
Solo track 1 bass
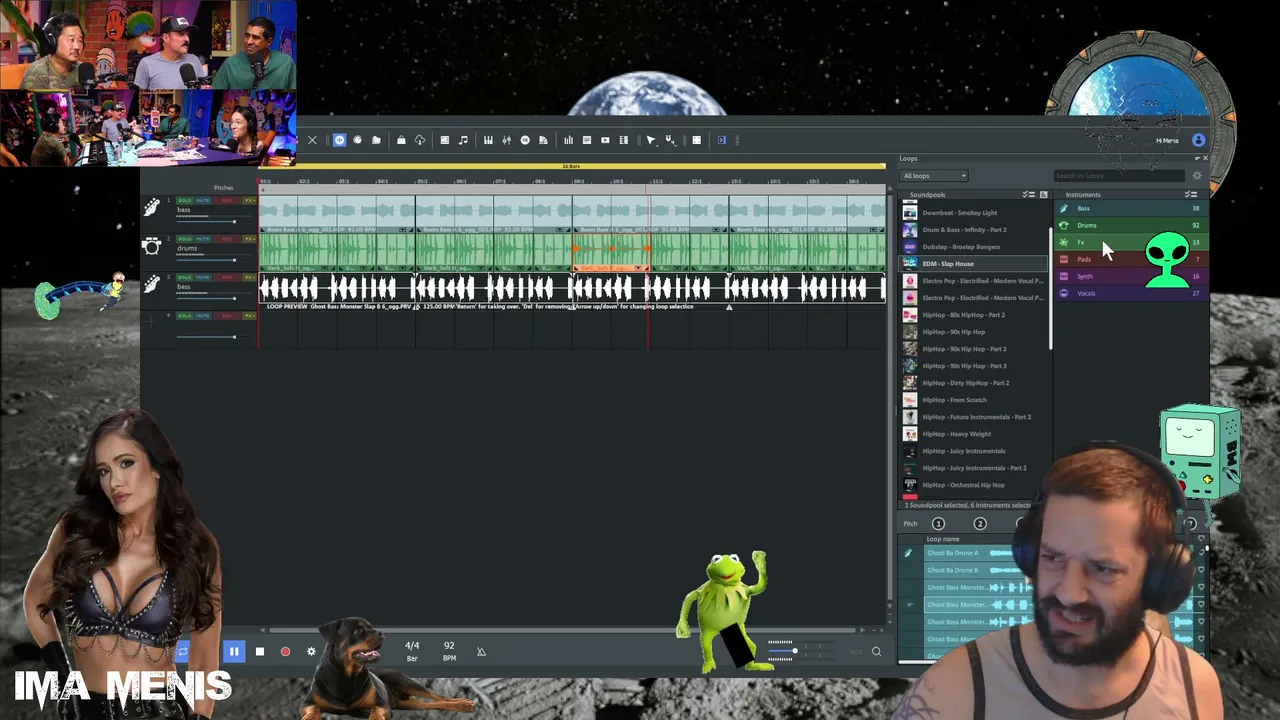pyautogui.click(x=185, y=201)
